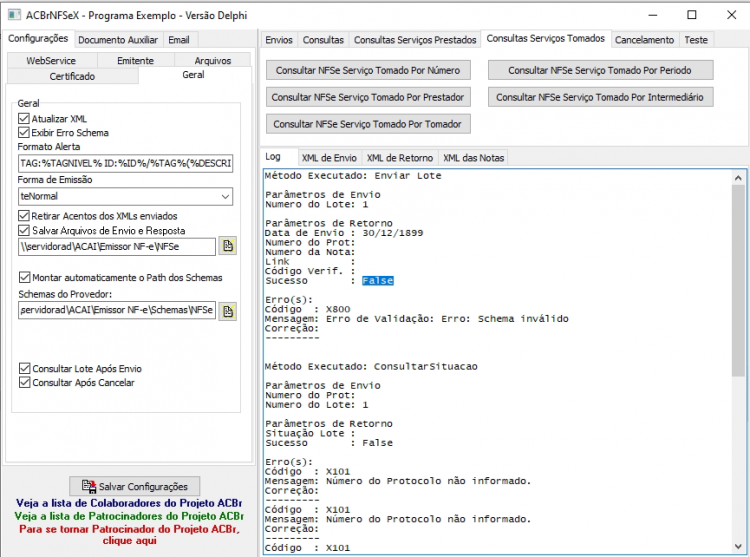Viewport: 750px width, 557px height.
Task: Open the Colaboradores do Projeto ACBr link
Action: tap(129, 503)
